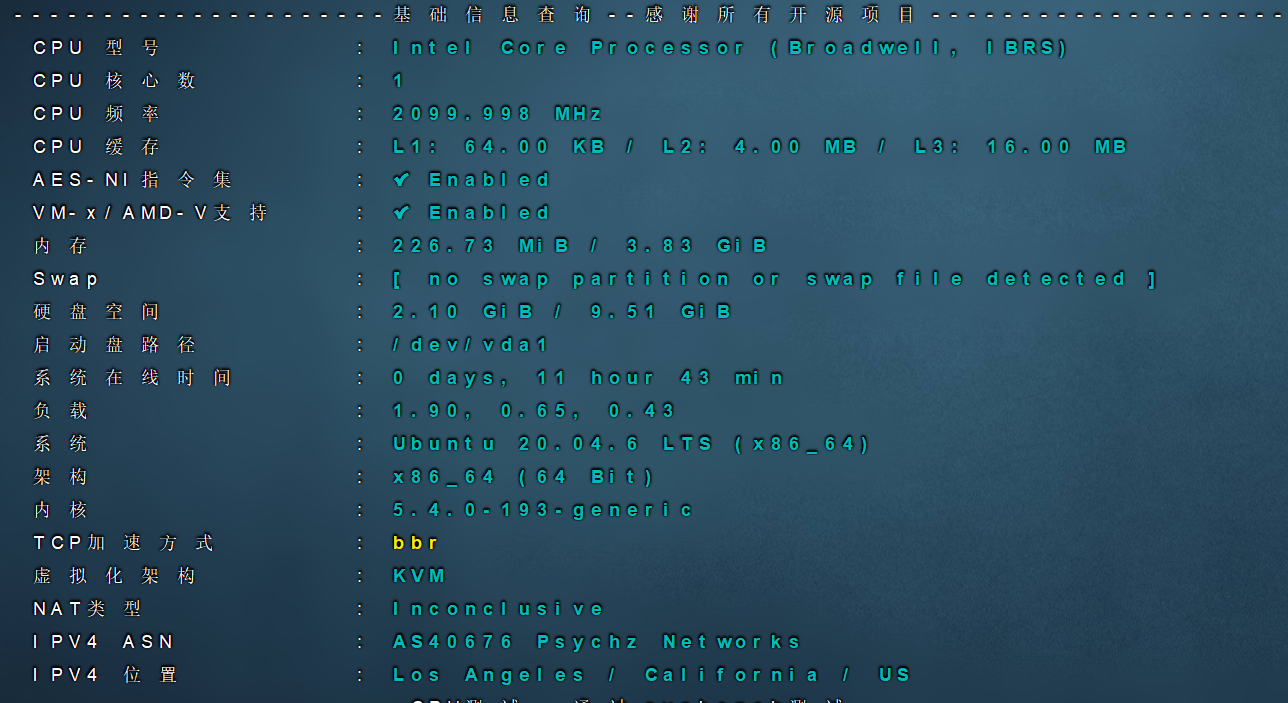Click the 2099.998 MHz frequency value

[497, 114]
